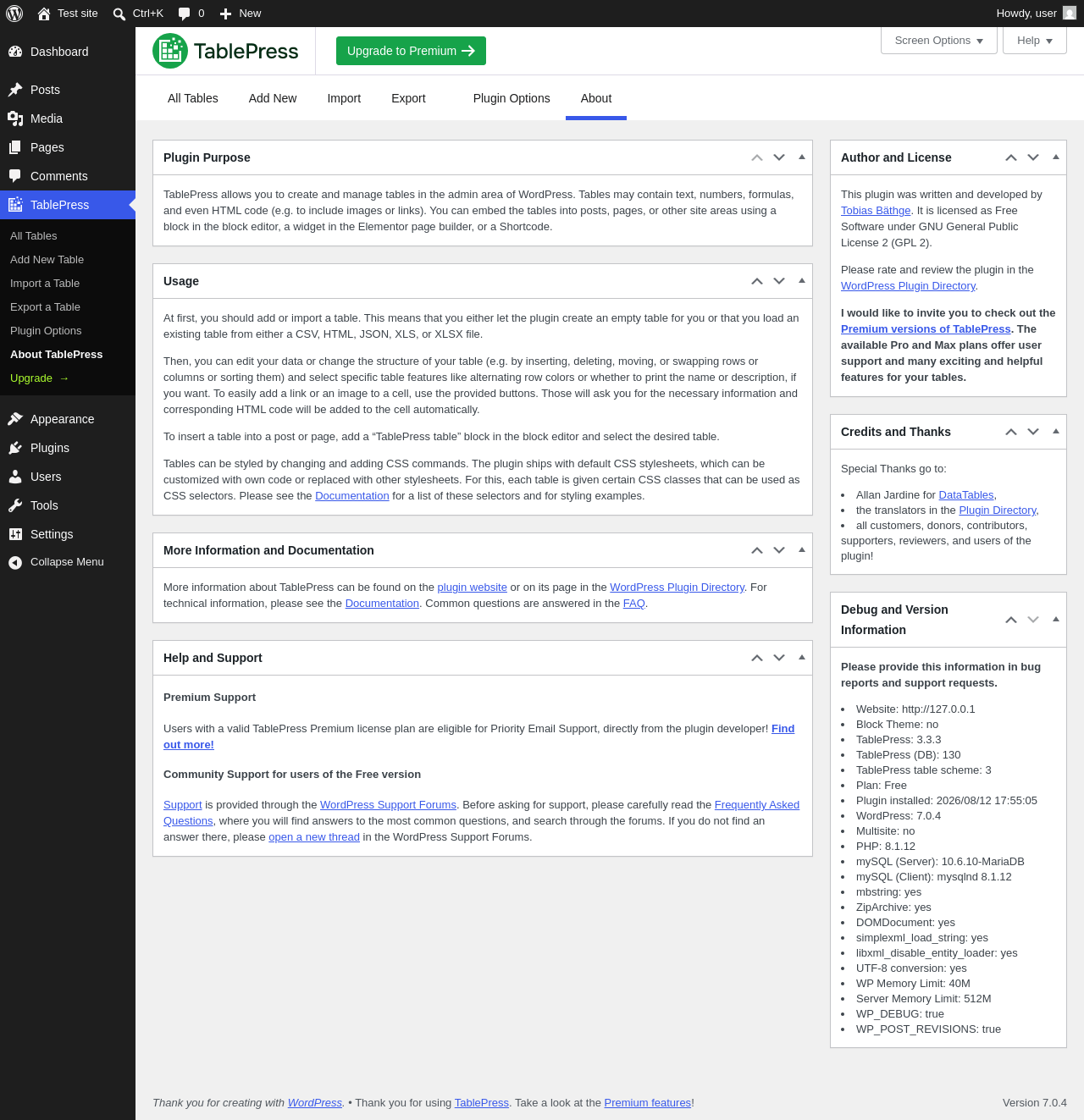Open Premium features link in footer
This screenshot has width=1084, height=1120.
coord(648,1103)
